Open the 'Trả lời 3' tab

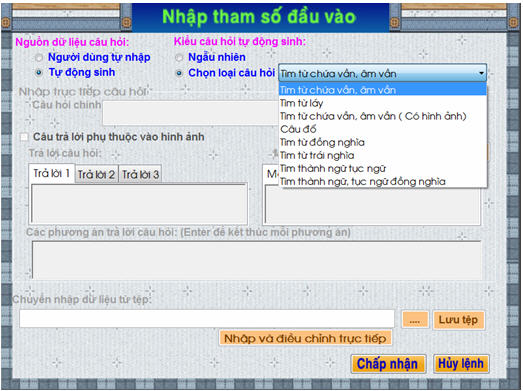[140, 174]
